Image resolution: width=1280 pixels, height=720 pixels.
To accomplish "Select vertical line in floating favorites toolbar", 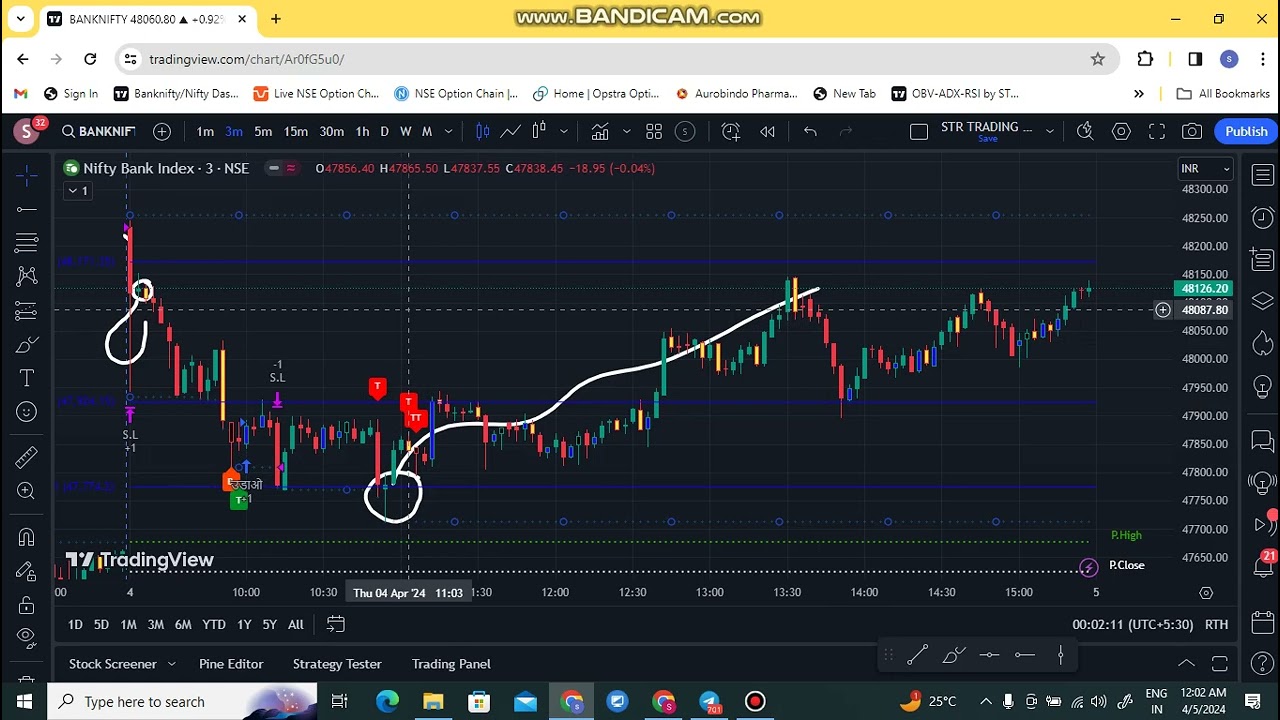I will (1060, 656).
